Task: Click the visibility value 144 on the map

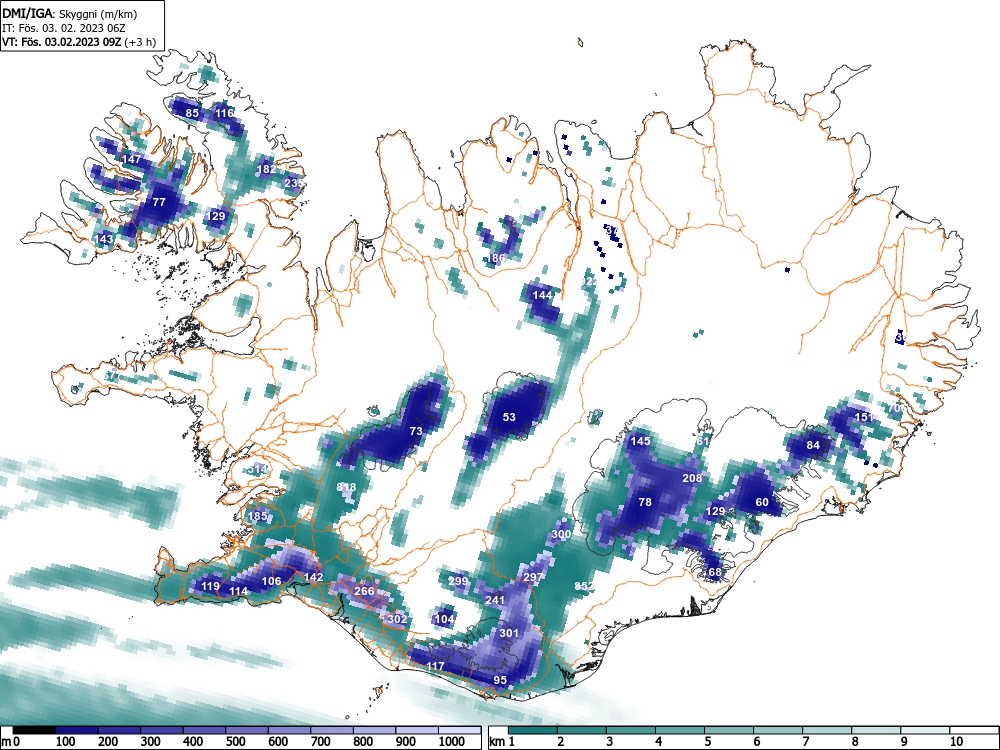Action: 542,295
